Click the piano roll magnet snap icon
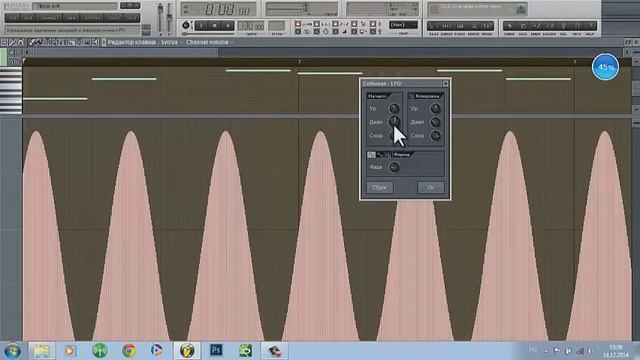The width and height of the screenshot is (640, 360). pos(20,42)
